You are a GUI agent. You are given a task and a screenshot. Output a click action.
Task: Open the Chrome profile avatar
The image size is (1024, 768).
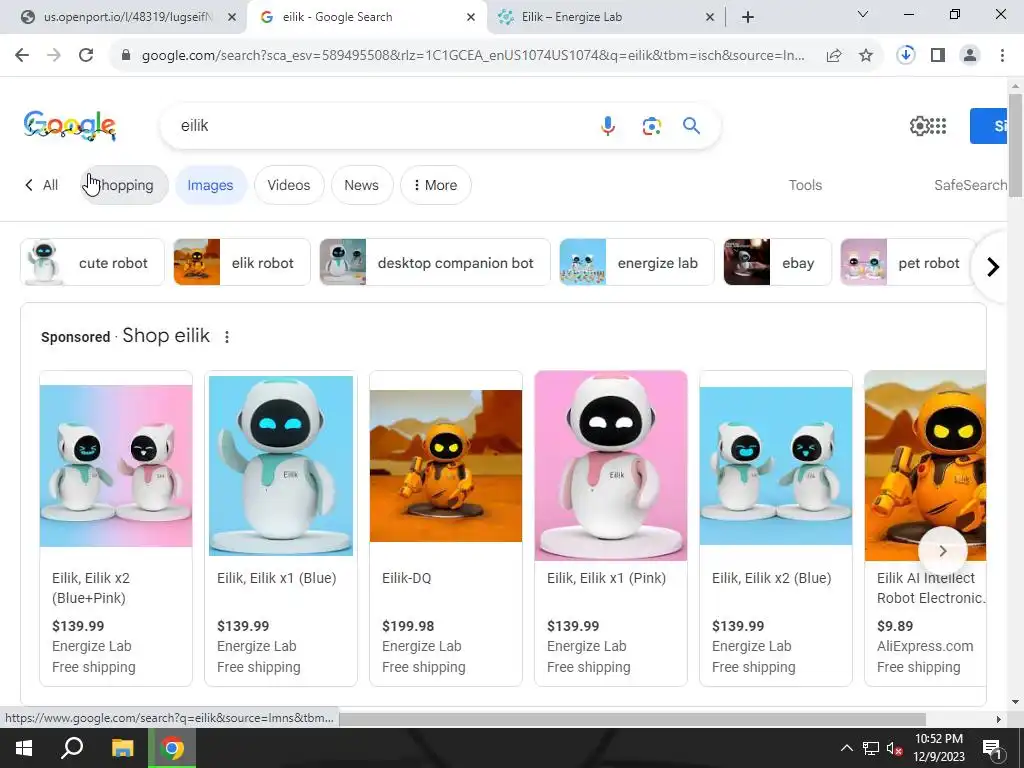(x=970, y=56)
